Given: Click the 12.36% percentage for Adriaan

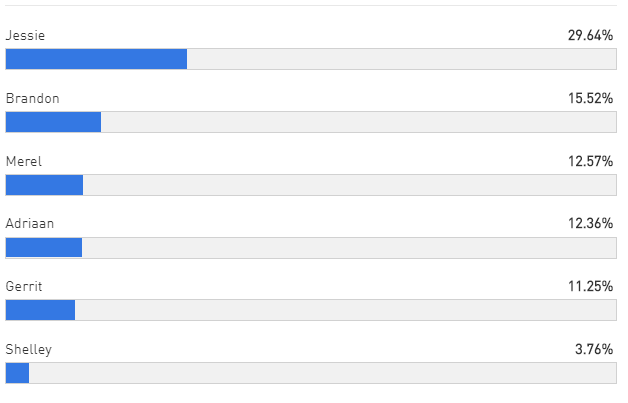Looking at the screenshot, I should click(590, 223).
